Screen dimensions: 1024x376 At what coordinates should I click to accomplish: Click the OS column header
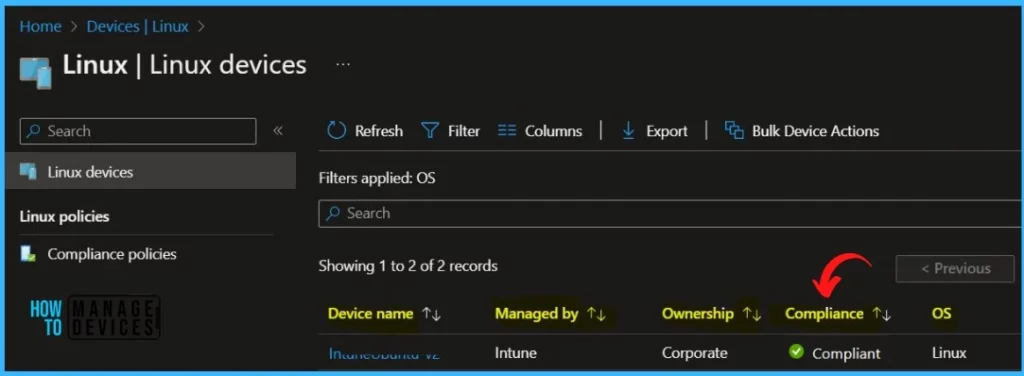coord(941,314)
